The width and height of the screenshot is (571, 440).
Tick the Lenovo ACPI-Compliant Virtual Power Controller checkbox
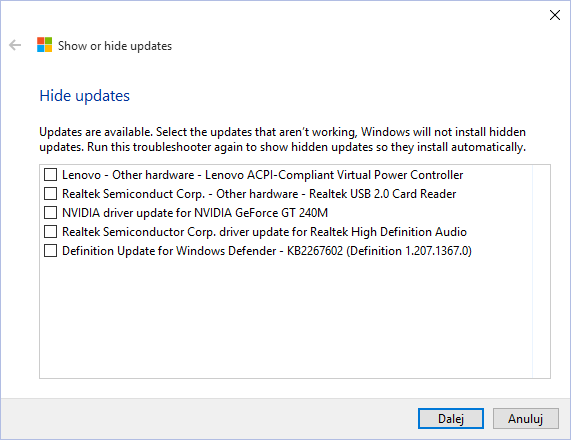(50, 174)
